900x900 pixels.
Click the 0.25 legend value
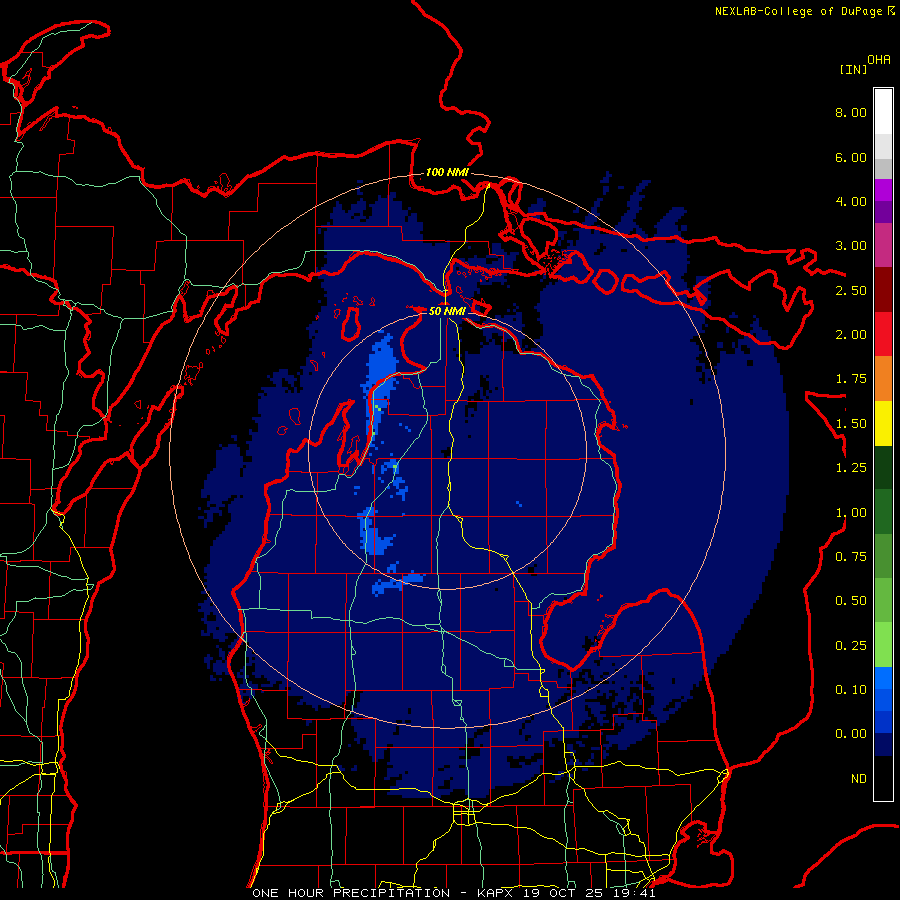(x=851, y=646)
